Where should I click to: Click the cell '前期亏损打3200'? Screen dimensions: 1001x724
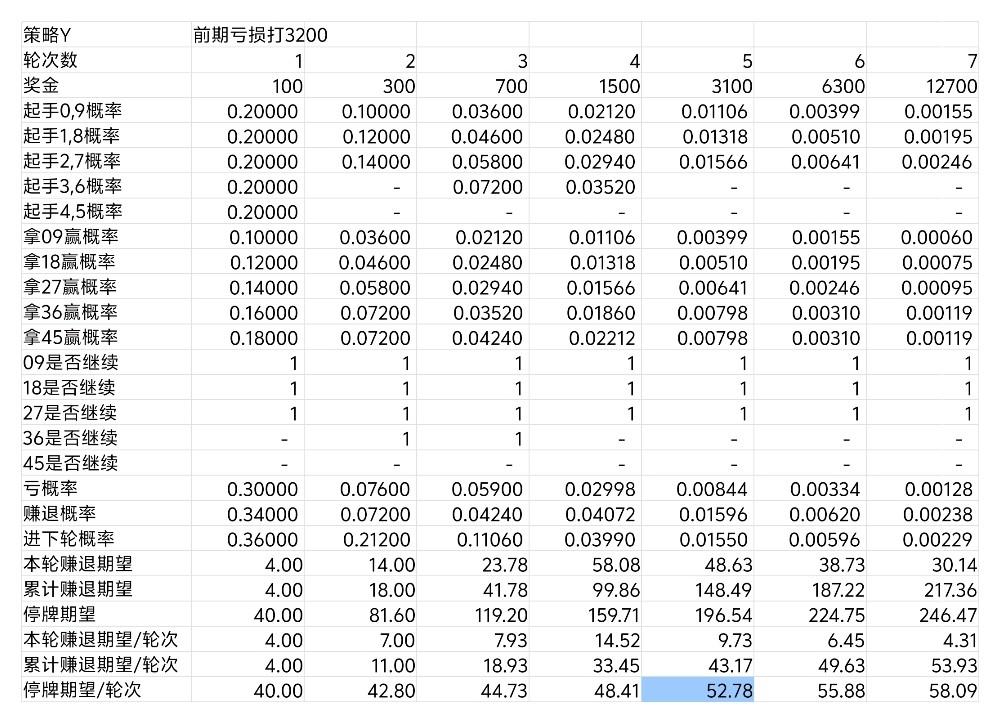(x=260, y=35)
